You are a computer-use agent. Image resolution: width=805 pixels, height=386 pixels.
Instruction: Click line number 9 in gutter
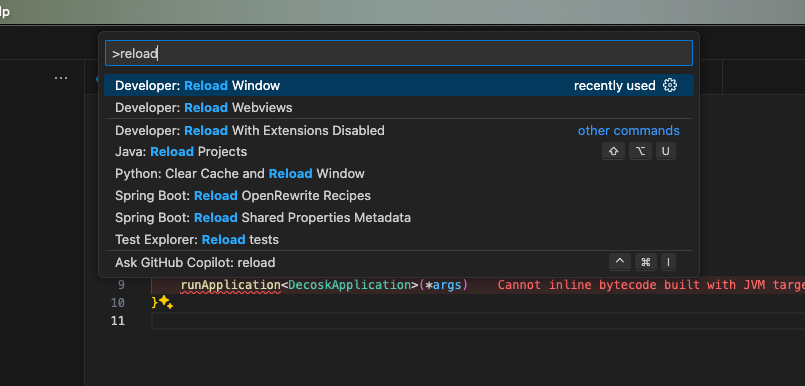point(121,284)
